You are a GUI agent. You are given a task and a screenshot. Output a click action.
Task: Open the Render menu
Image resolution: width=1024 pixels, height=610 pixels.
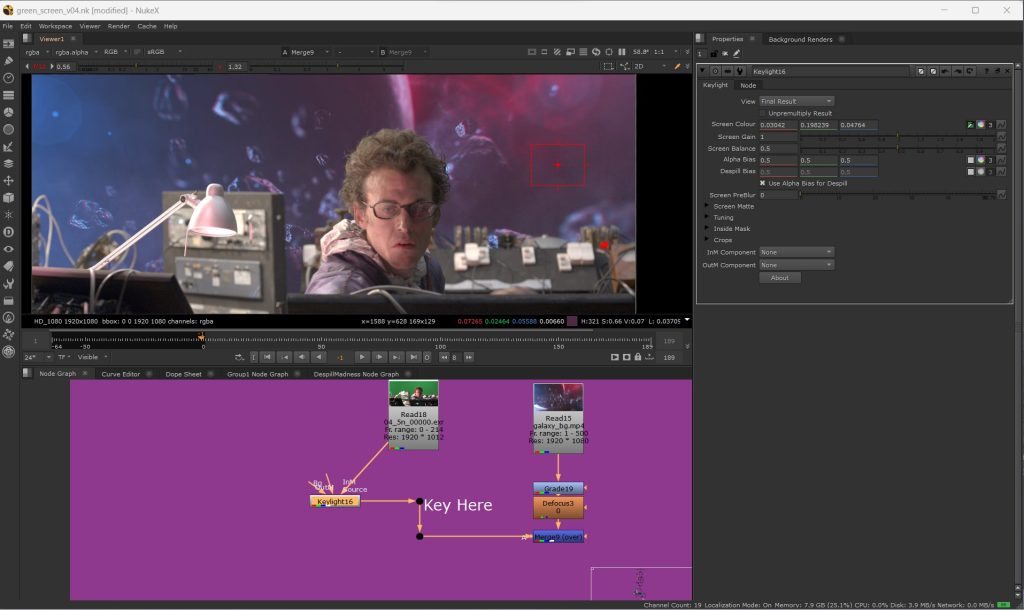[118, 26]
